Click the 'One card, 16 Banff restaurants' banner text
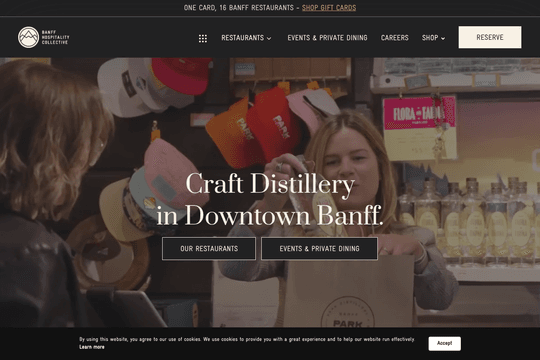 click(x=239, y=8)
